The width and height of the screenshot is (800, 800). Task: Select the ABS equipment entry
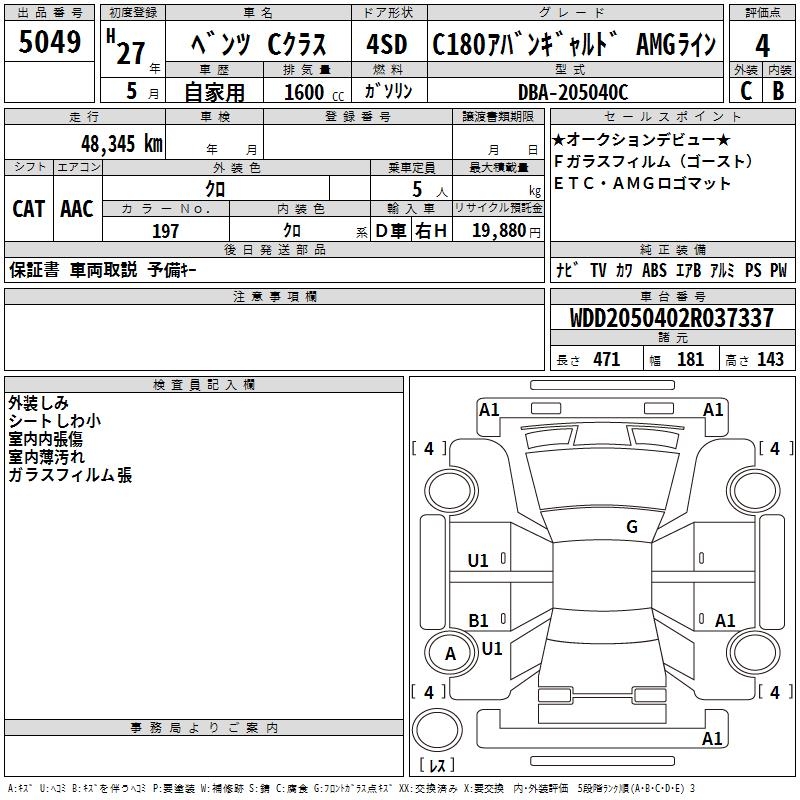pyautogui.click(x=654, y=270)
